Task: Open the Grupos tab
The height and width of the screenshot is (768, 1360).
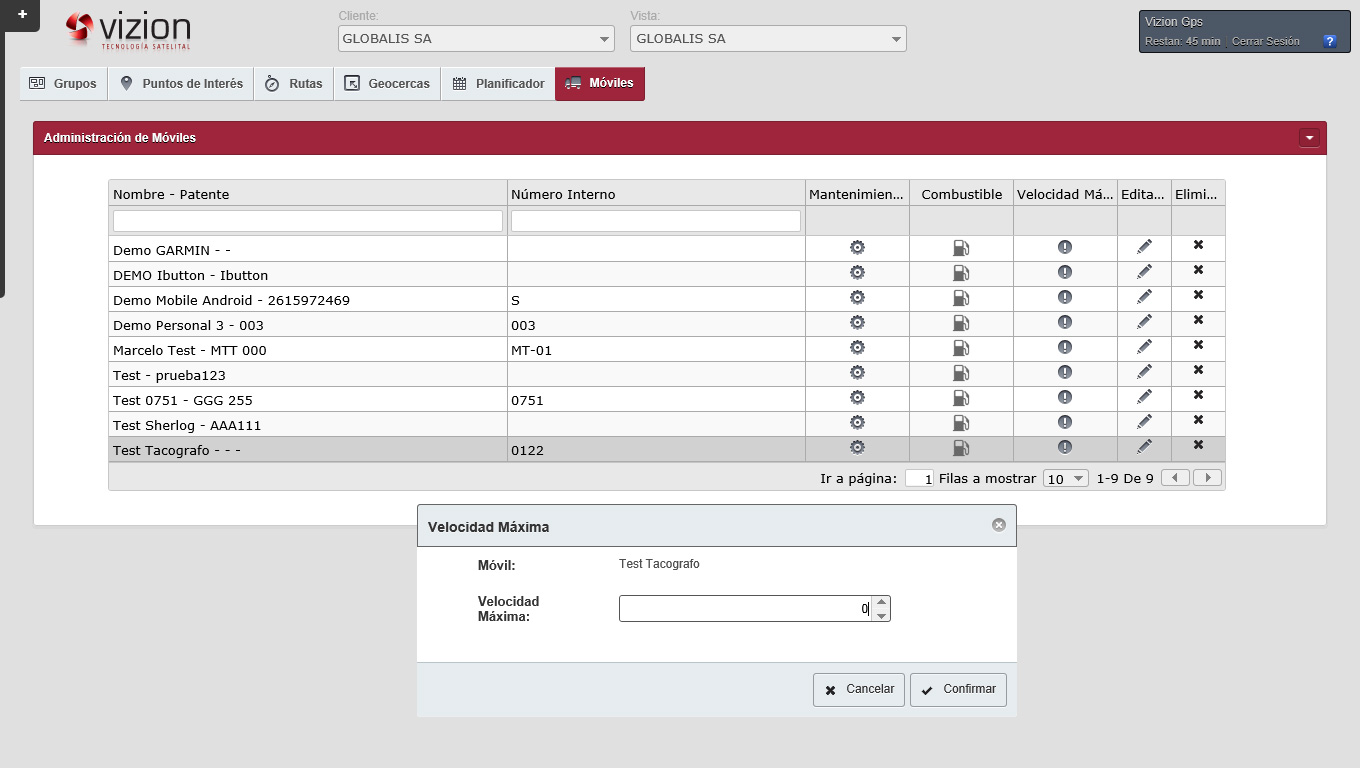Action: coord(63,84)
